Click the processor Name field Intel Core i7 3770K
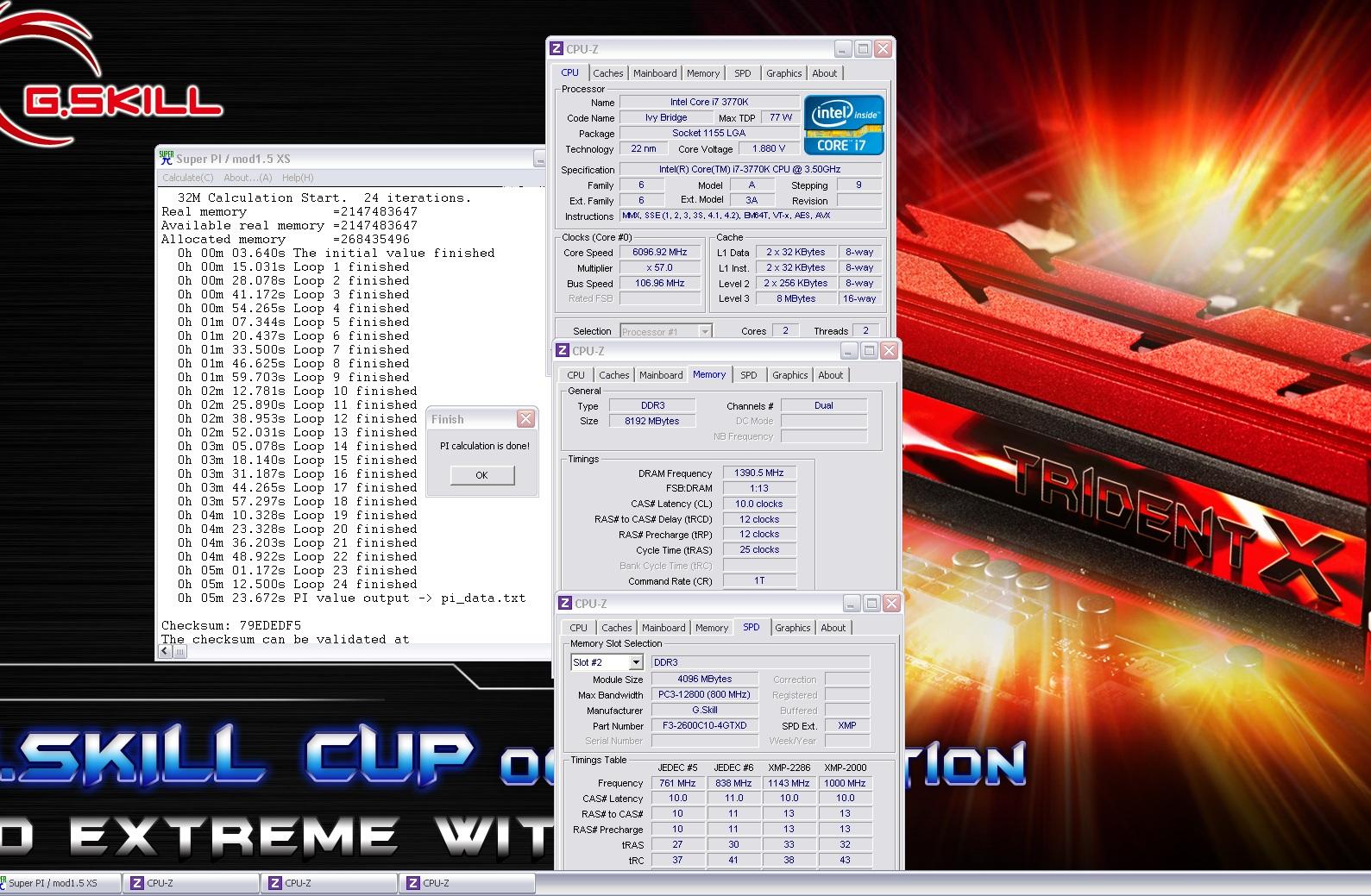 (x=709, y=102)
